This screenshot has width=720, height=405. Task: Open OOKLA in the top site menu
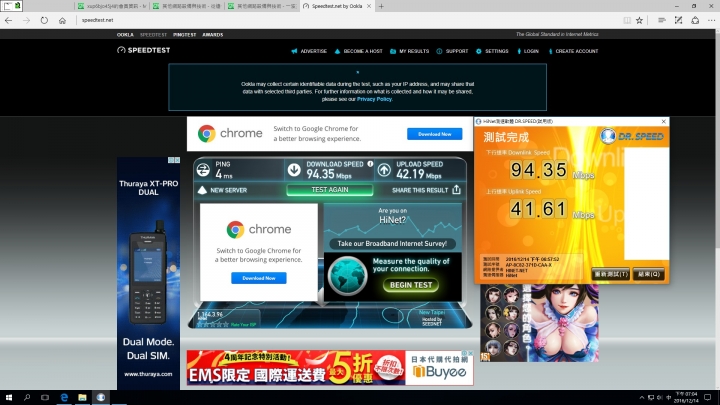tap(125, 35)
